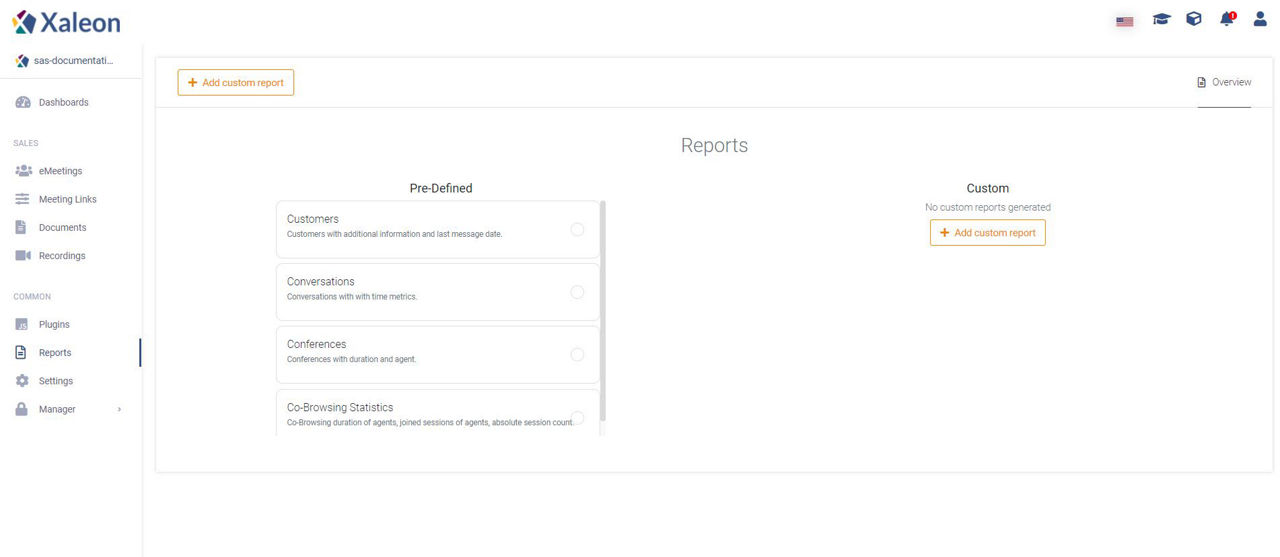Open the user profile icon

pos(1260,19)
